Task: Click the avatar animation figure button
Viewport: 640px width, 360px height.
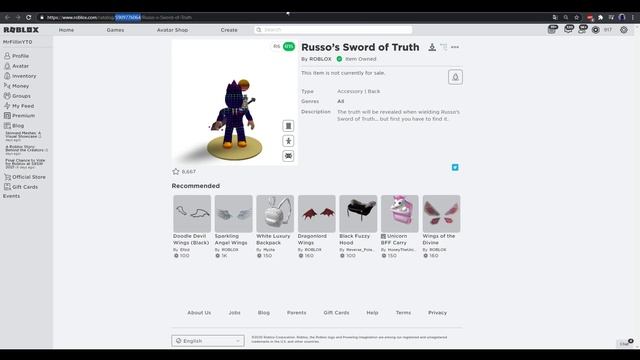Action: pos(288,141)
